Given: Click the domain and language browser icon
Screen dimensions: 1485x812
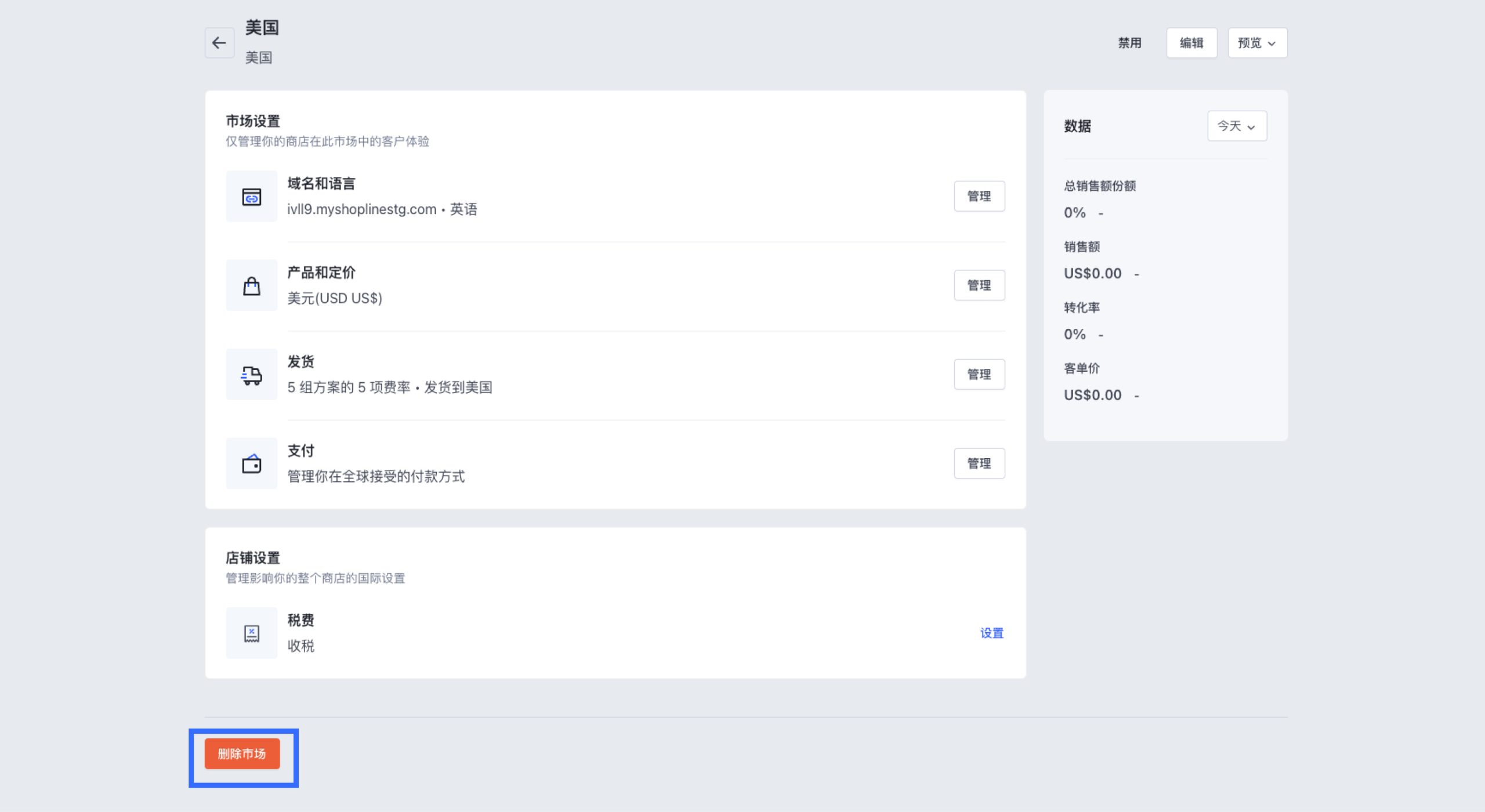Looking at the screenshot, I should 251,197.
